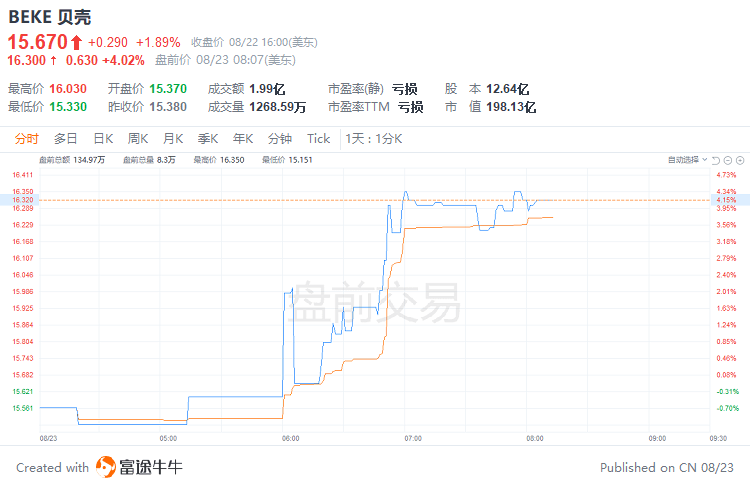Click the zoom in (plus) chart icon
This screenshot has width=750, height=488.
740,160
